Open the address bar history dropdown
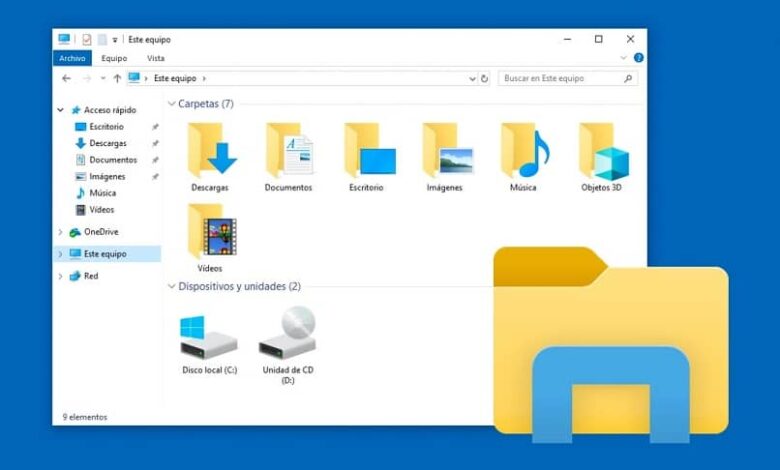The width and height of the screenshot is (780, 470). (x=472, y=79)
